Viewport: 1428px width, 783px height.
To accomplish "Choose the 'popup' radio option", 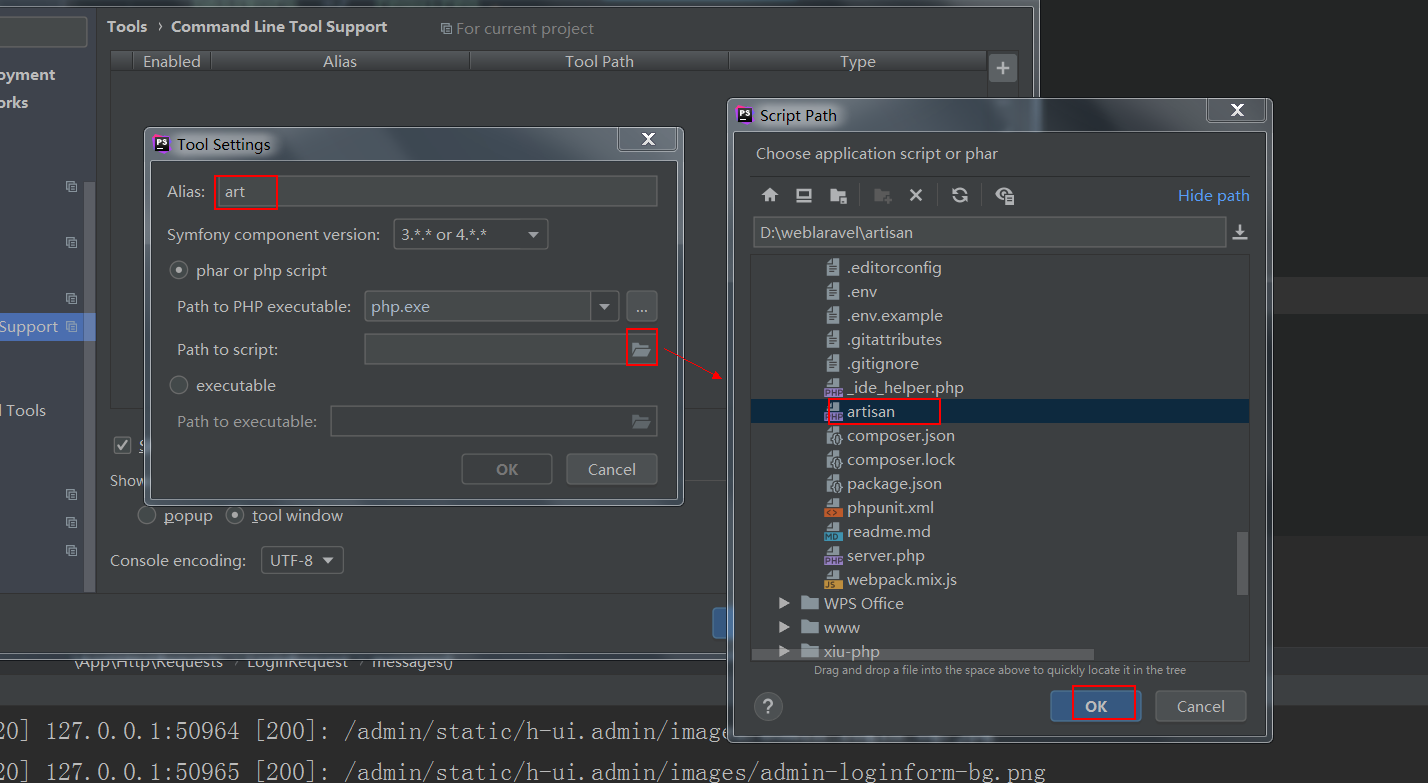I will (147, 516).
